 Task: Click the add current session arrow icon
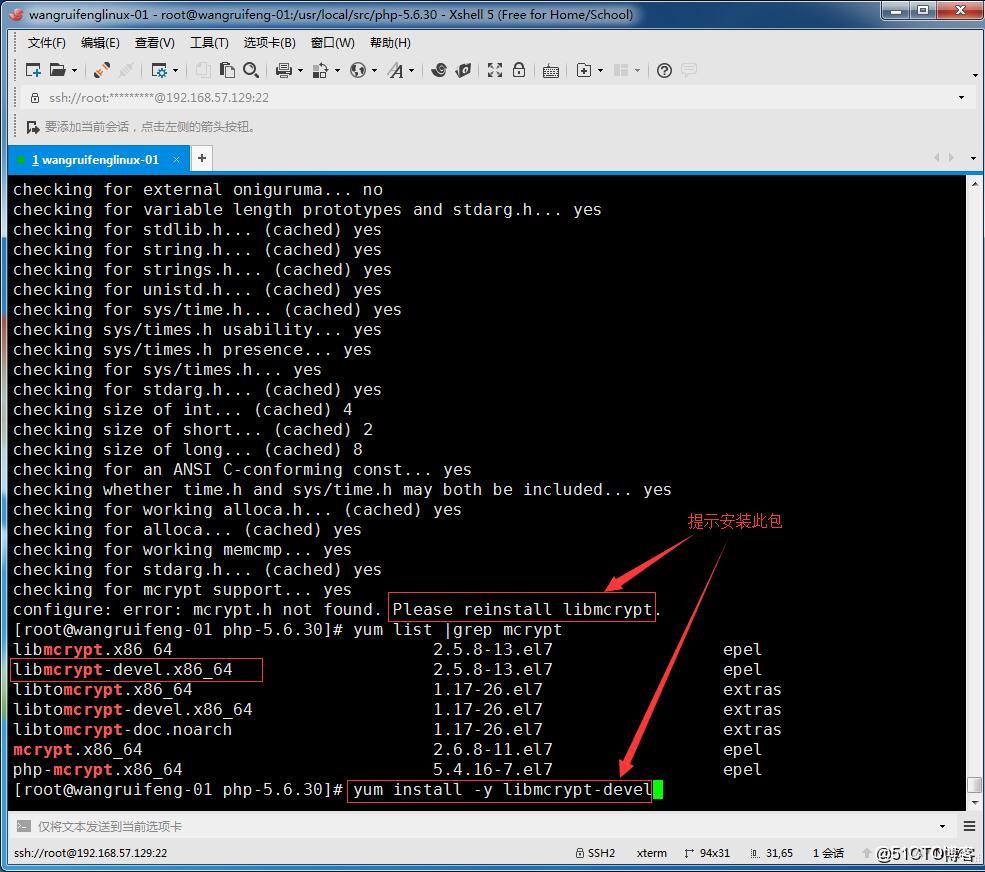[x=33, y=128]
